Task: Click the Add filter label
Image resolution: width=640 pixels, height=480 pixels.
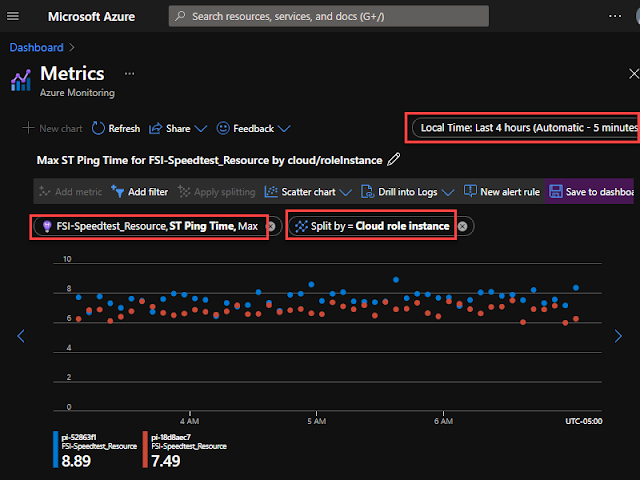Action: pos(148,192)
